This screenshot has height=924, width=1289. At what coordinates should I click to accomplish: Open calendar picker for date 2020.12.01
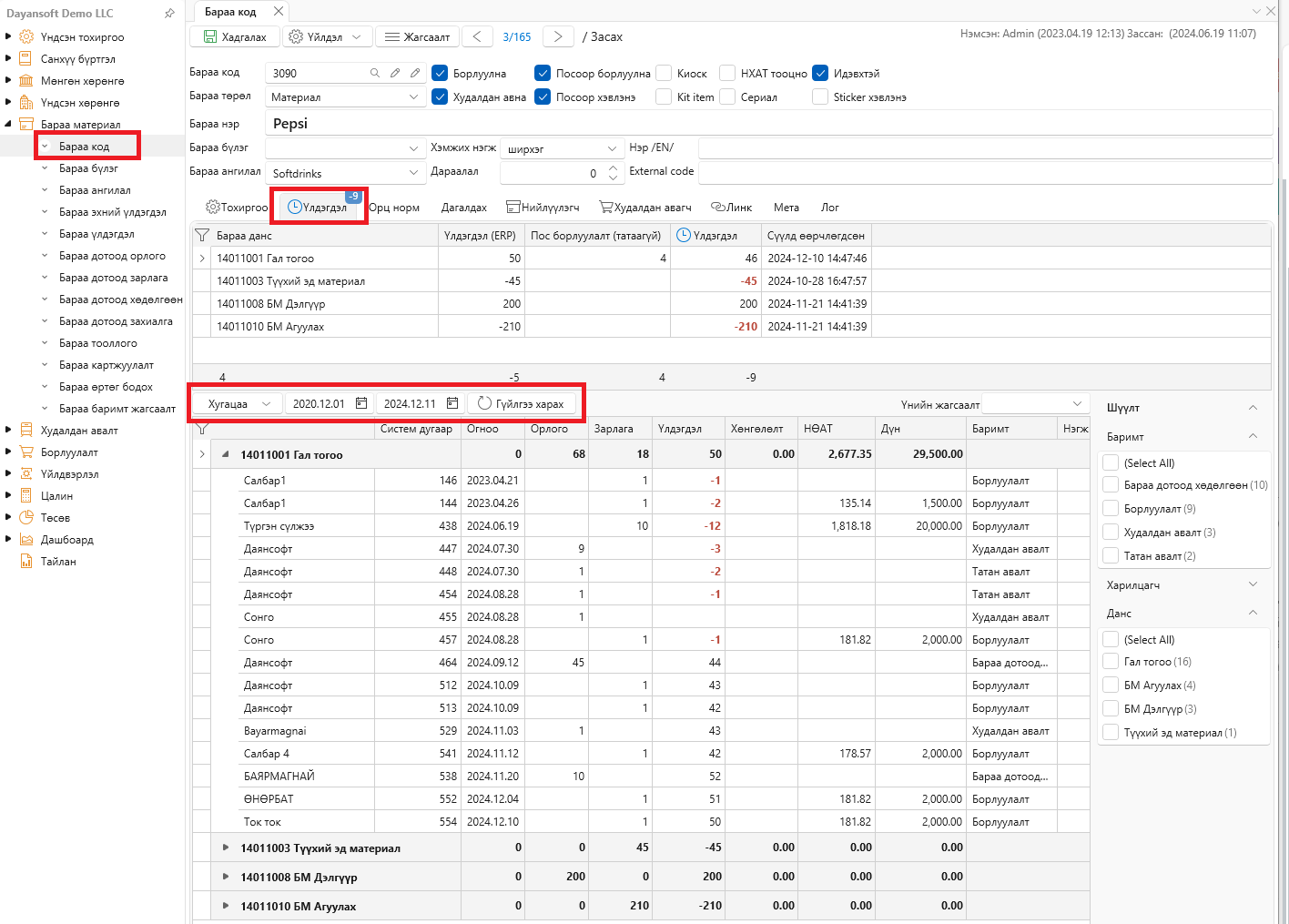tap(361, 403)
